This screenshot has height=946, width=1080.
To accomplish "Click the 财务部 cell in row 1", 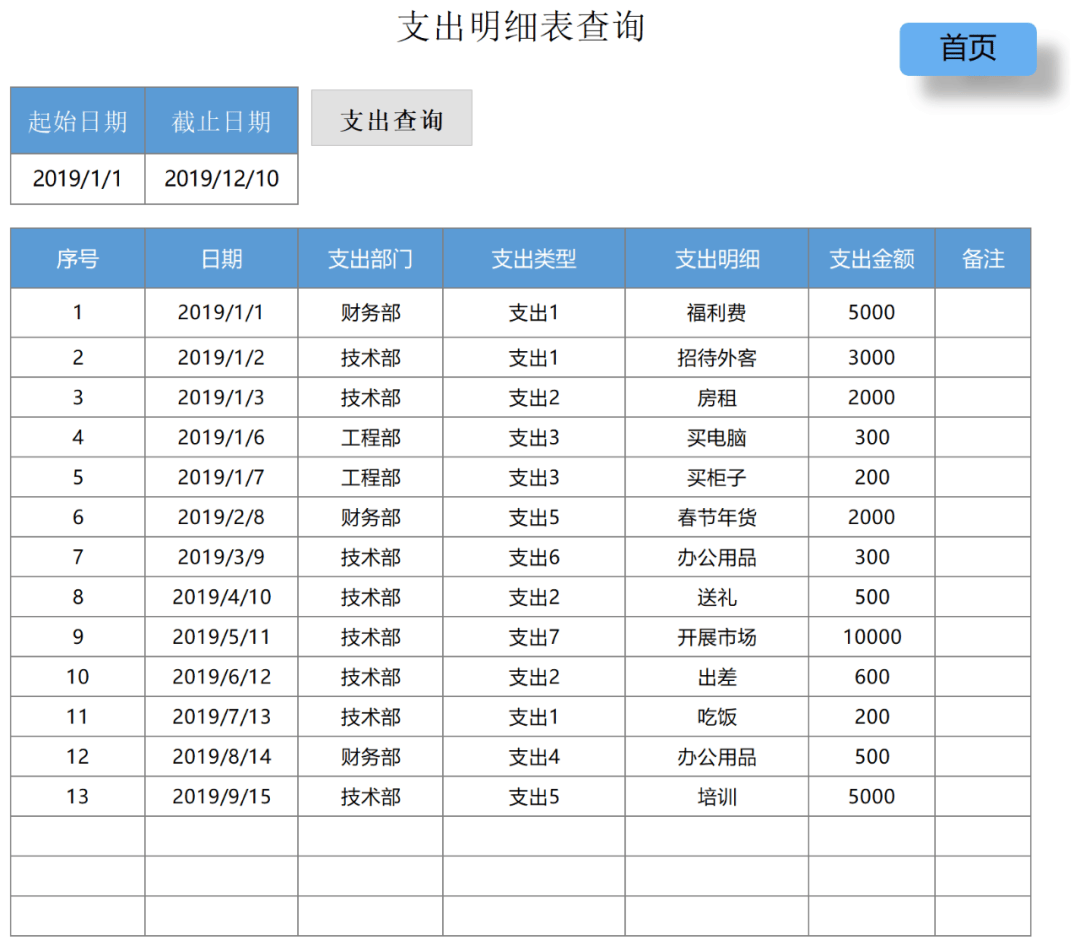I will tap(369, 312).
